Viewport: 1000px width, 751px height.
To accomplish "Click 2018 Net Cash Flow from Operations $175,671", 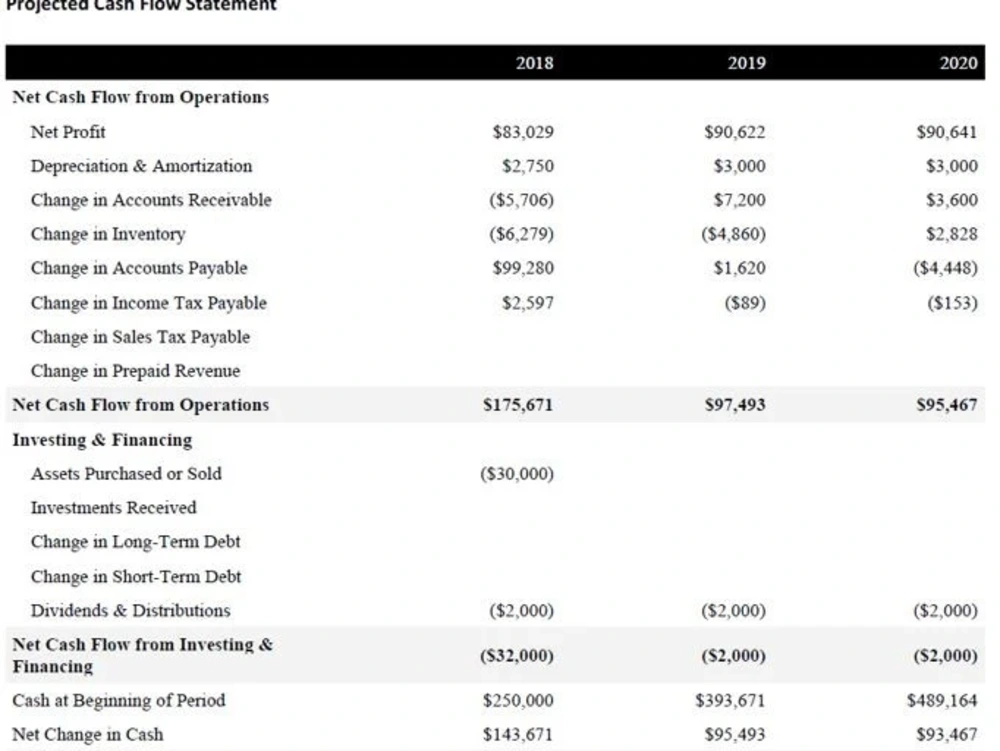I will click(x=518, y=405).
